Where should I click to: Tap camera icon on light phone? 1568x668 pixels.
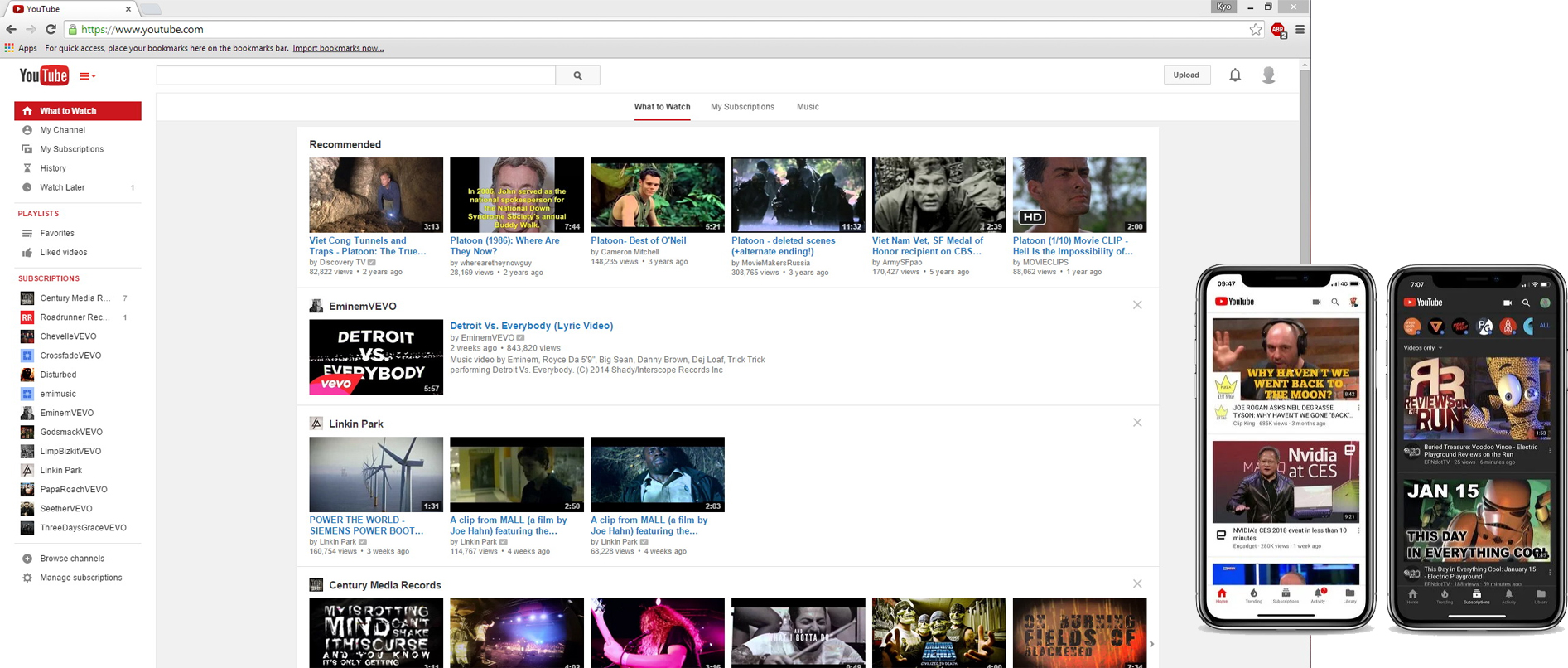[1316, 303]
